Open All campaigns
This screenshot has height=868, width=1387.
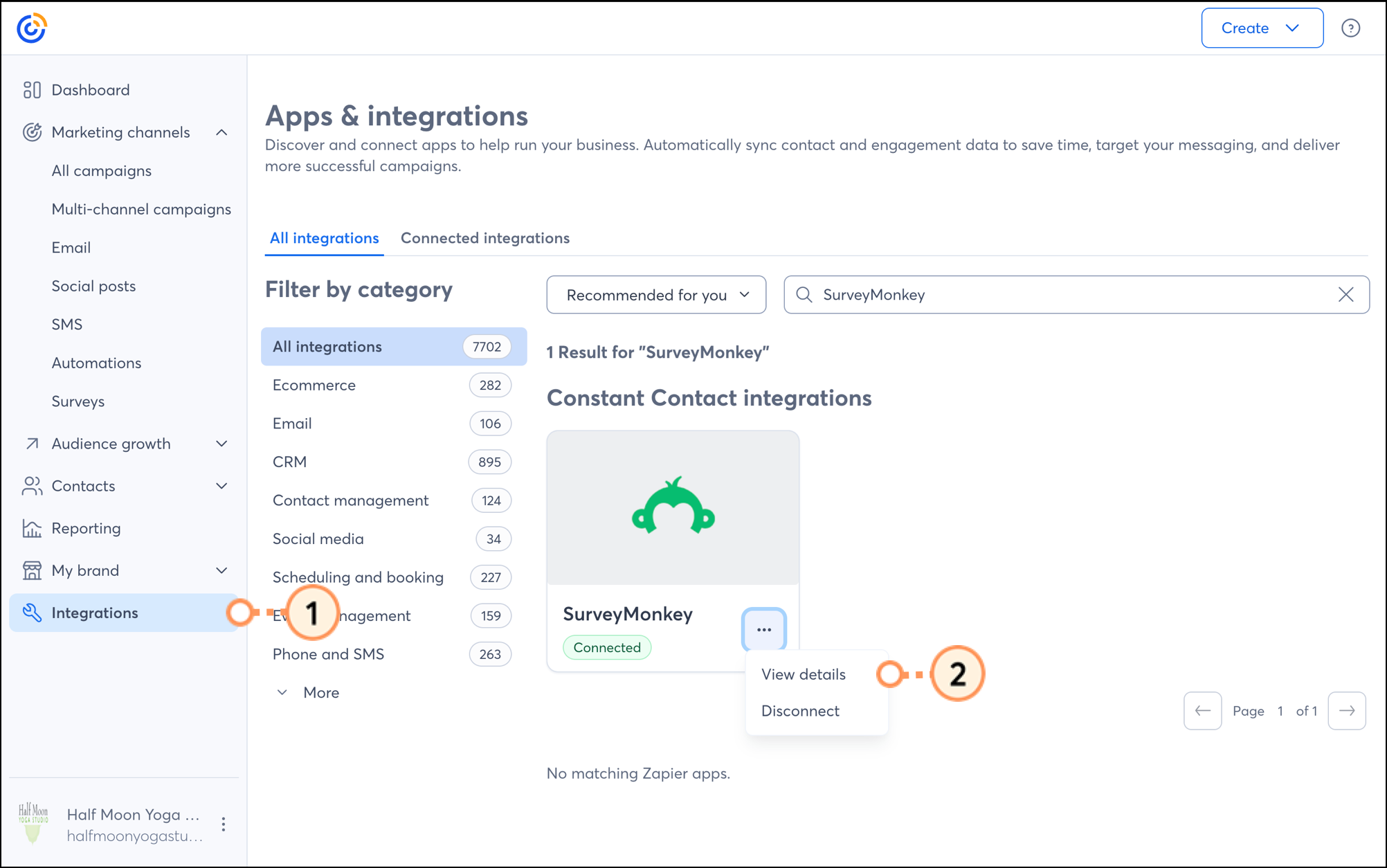pos(102,171)
